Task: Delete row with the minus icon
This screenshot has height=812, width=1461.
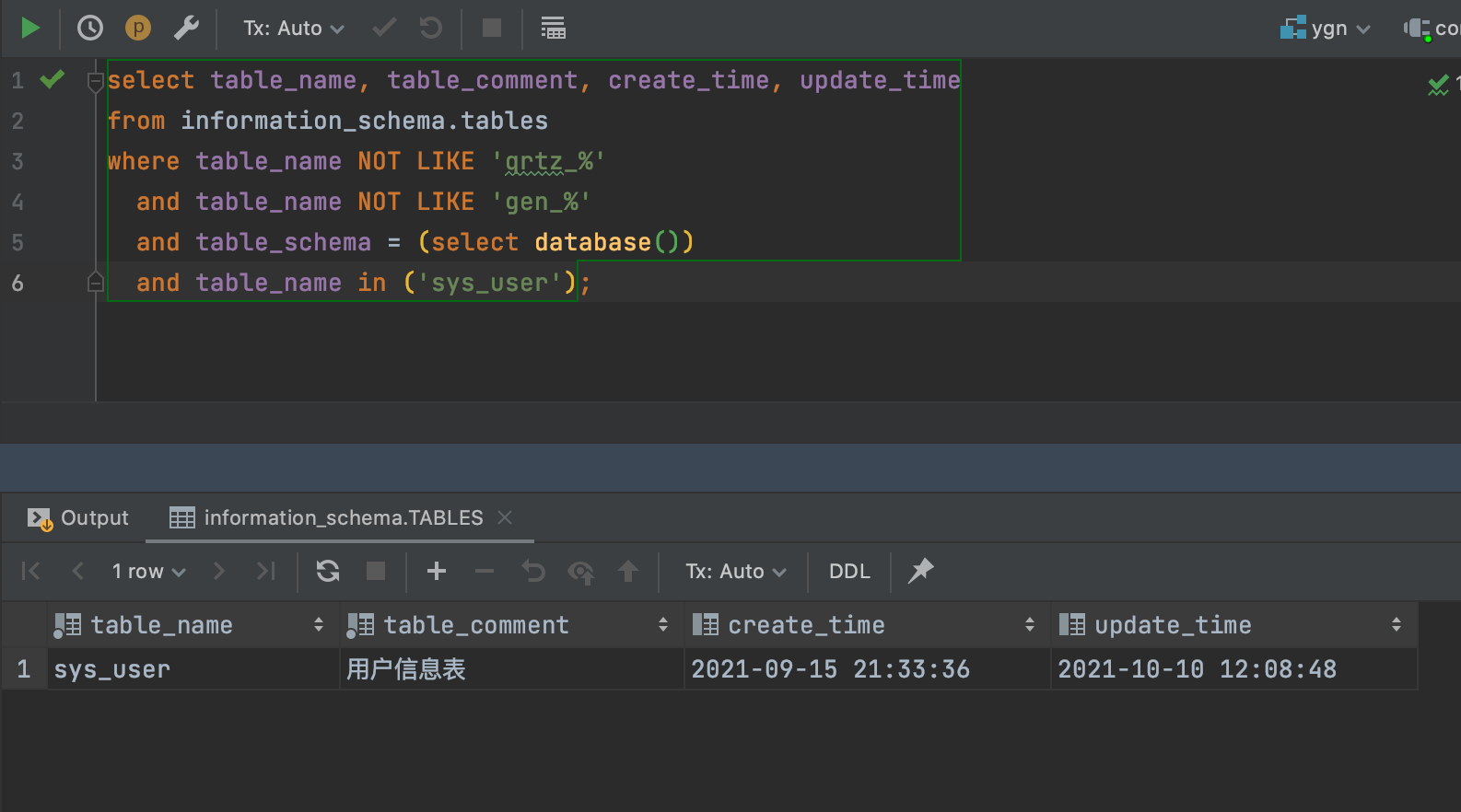Action: tap(485, 571)
